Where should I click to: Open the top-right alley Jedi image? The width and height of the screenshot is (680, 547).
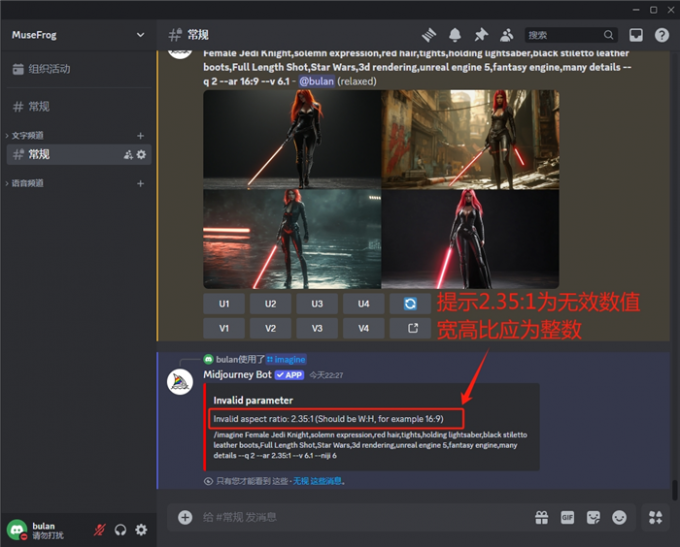470,139
